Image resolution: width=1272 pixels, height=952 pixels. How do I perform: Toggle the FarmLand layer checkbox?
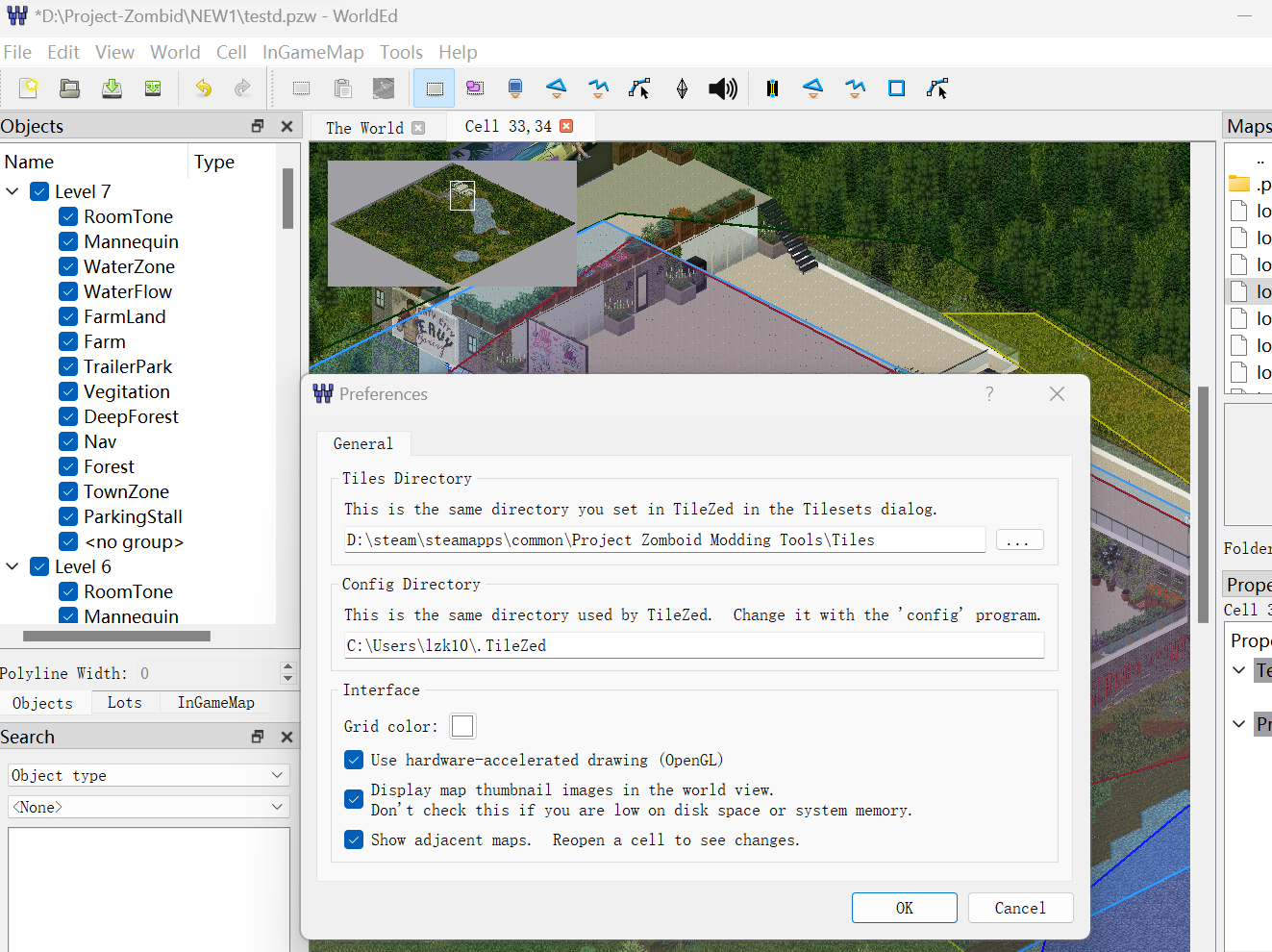click(68, 316)
